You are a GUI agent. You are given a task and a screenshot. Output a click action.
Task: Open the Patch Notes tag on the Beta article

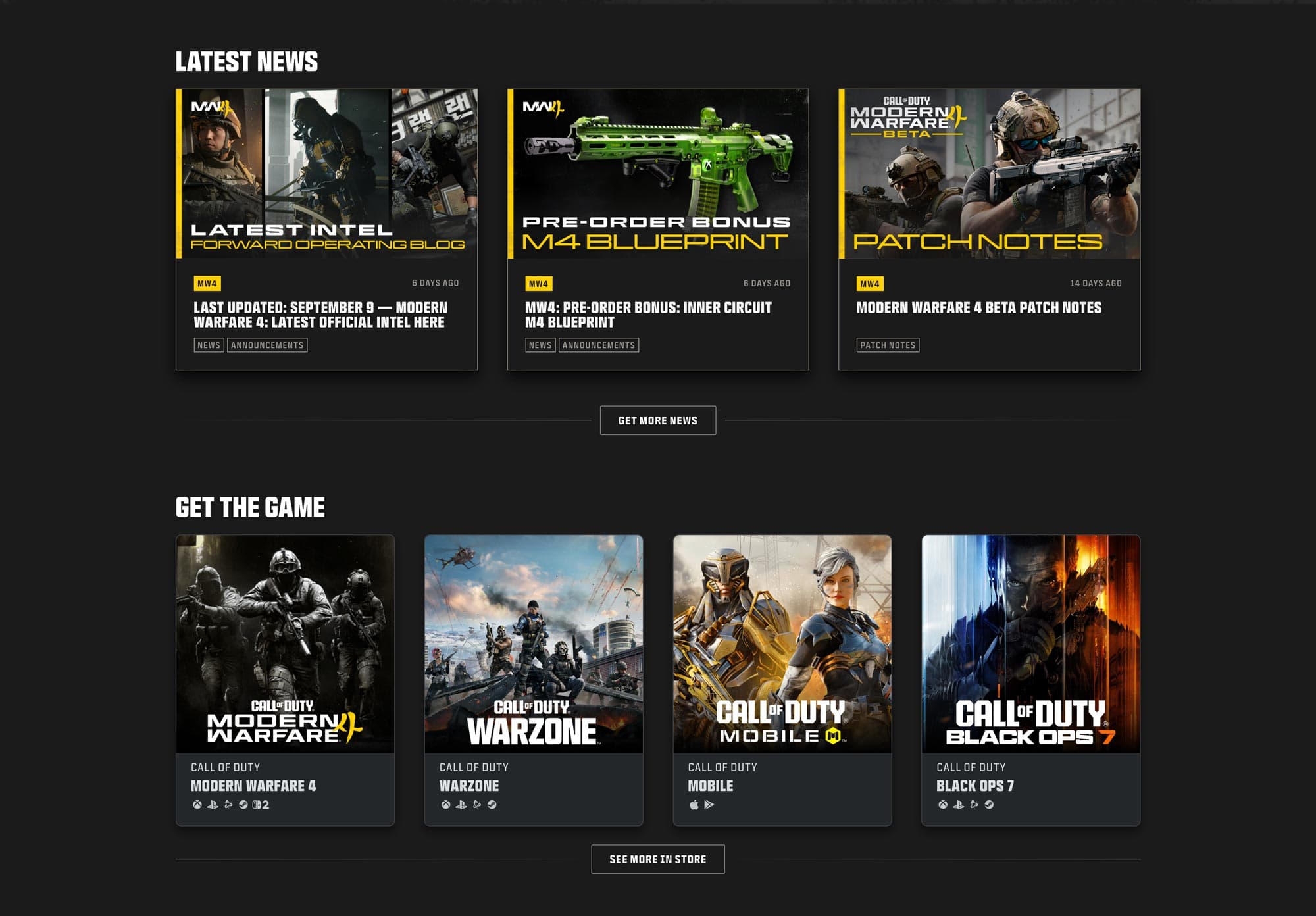point(888,345)
